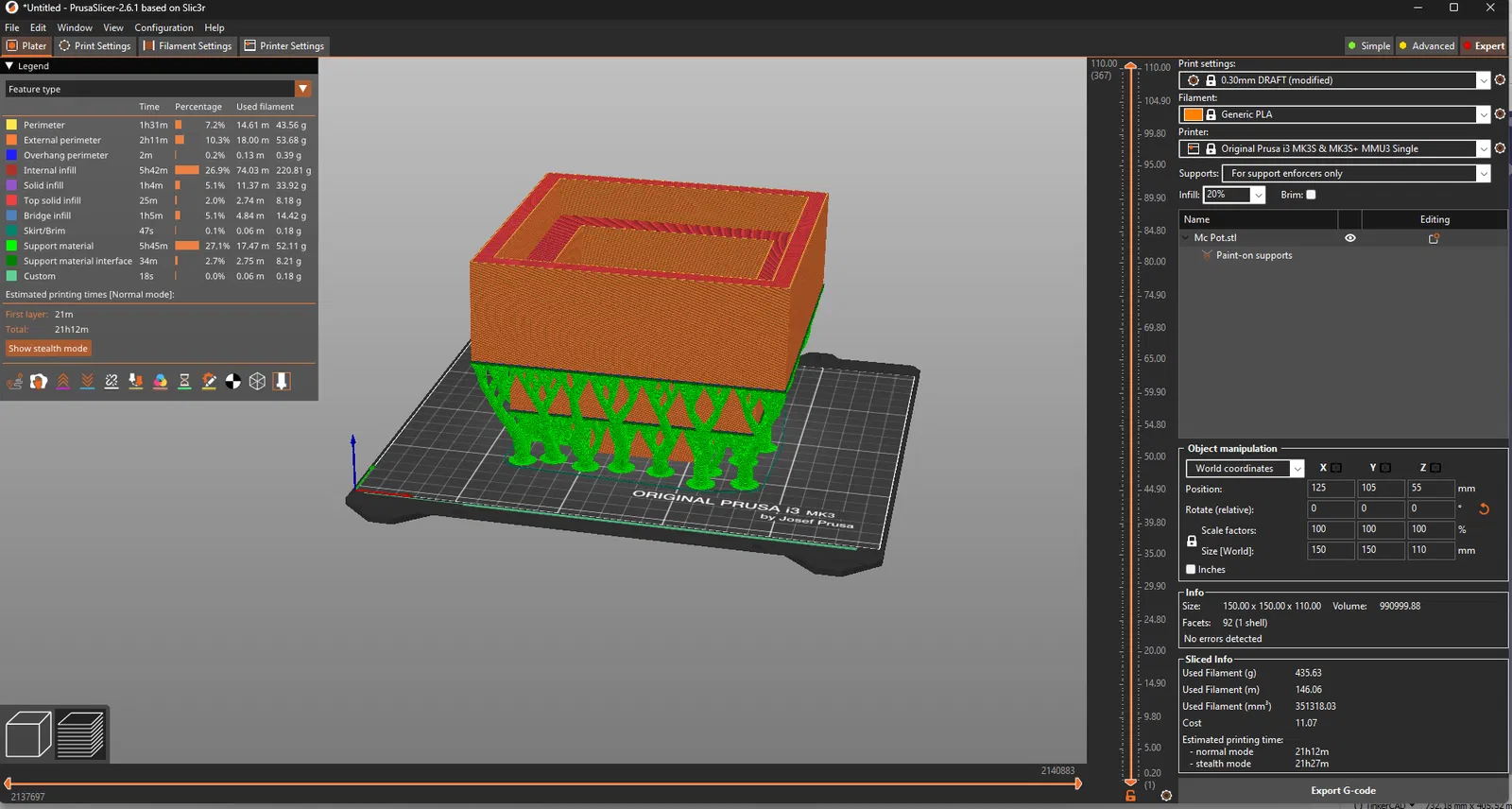Open Printer Settings tab
The height and width of the screenshot is (809, 1512).
(x=283, y=45)
